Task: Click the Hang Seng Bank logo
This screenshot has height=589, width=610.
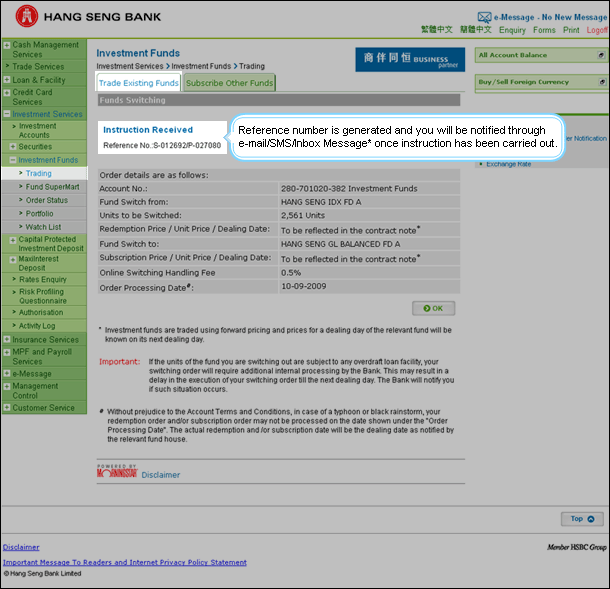Action: point(88,16)
